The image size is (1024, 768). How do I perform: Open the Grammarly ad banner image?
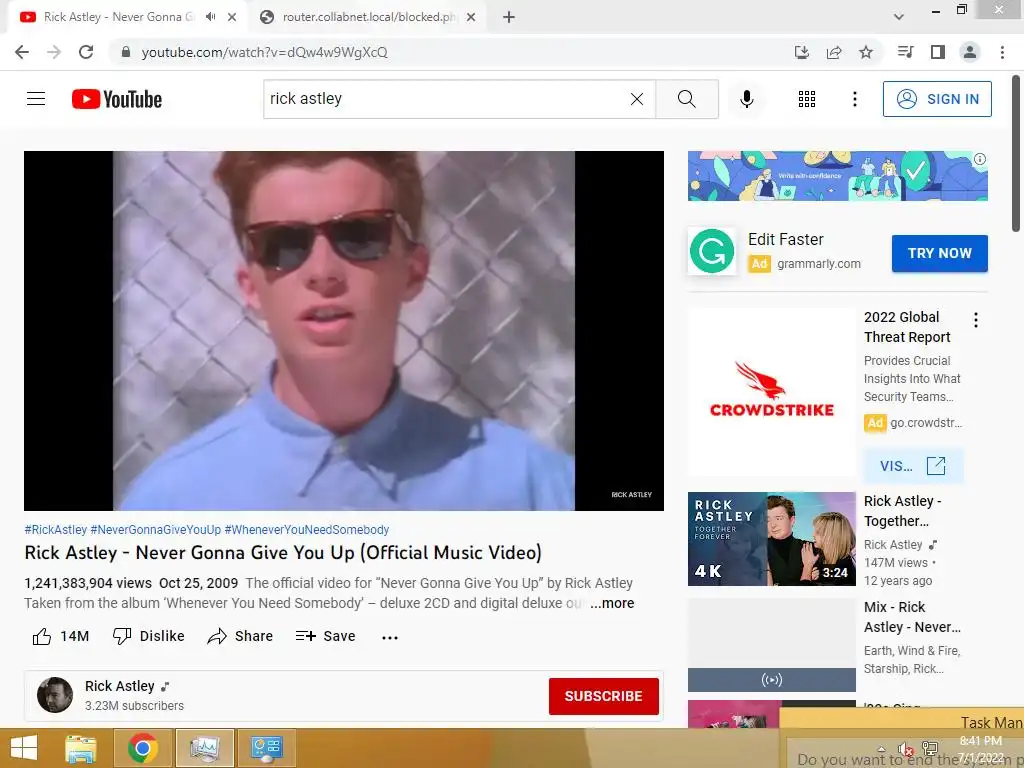pos(838,176)
